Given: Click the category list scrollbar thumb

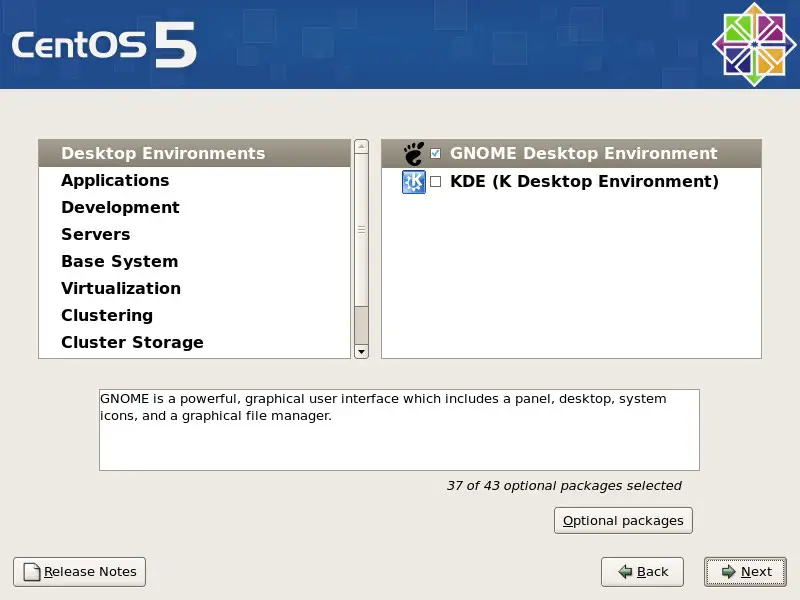Looking at the screenshot, I should (x=361, y=230).
